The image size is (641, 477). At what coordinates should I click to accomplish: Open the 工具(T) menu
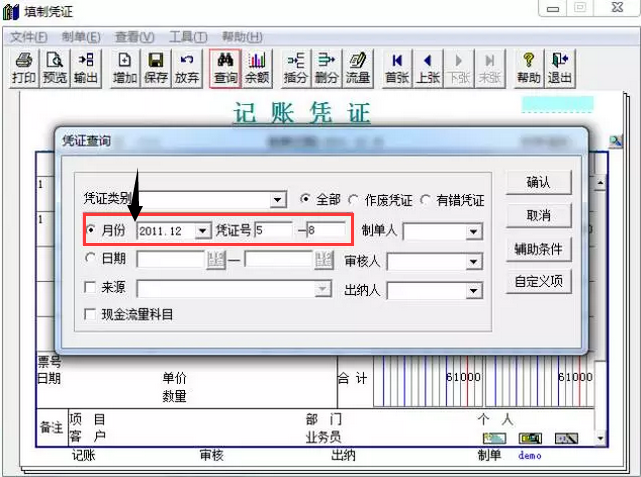(x=188, y=37)
